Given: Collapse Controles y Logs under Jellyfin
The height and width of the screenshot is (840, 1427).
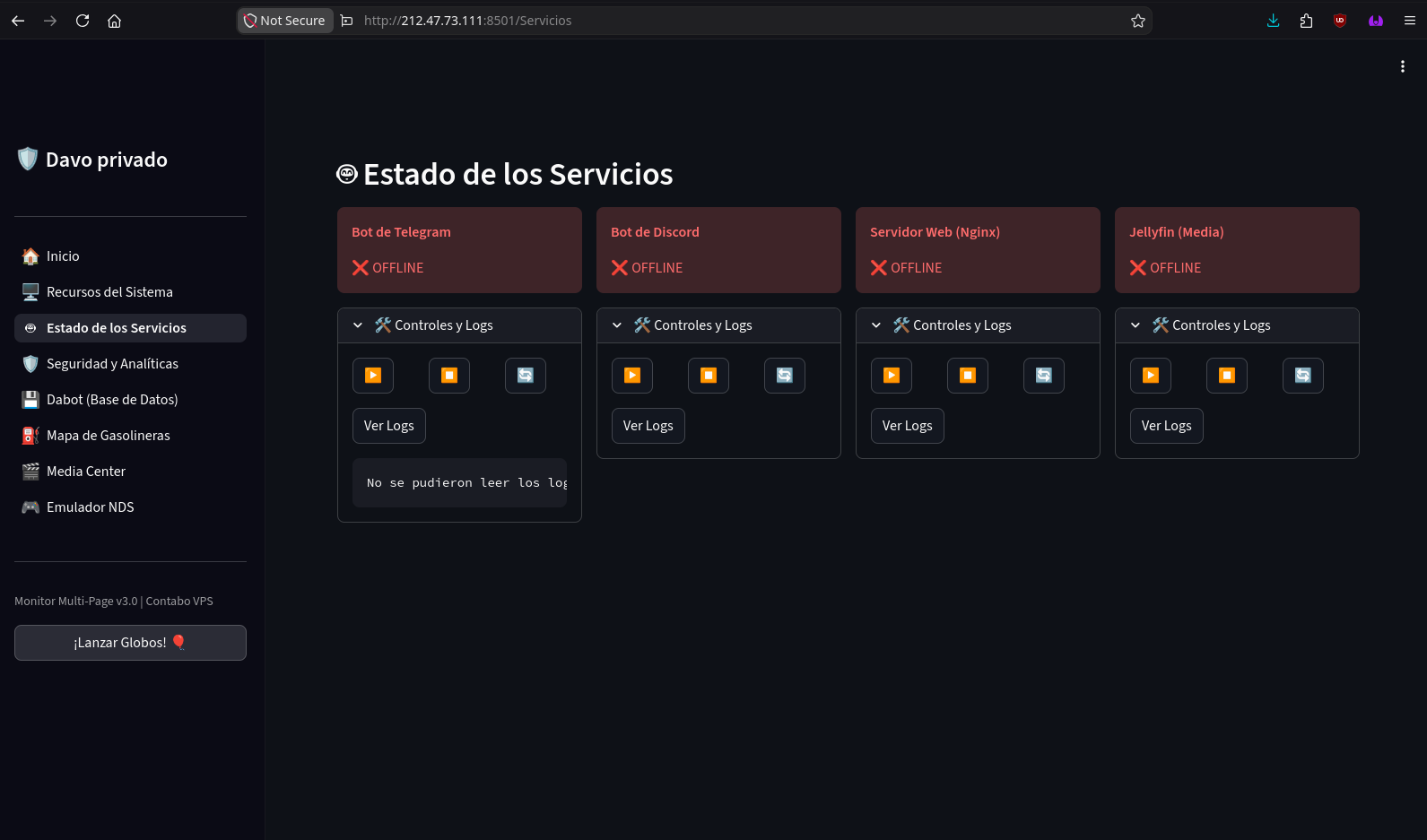Looking at the screenshot, I should coord(1237,325).
